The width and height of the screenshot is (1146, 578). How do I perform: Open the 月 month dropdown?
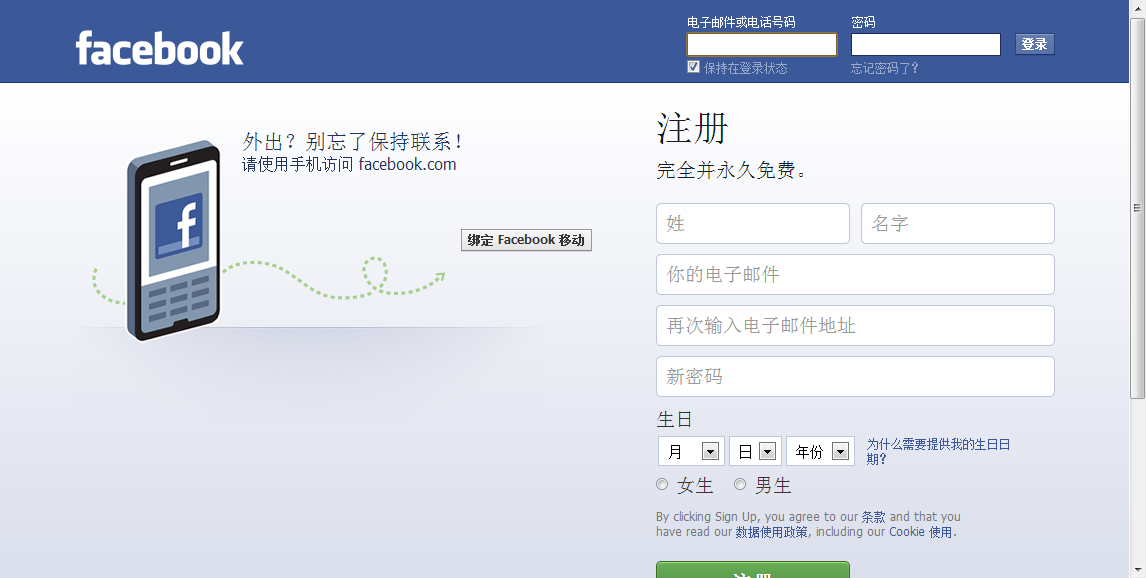[x=691, y=451]
